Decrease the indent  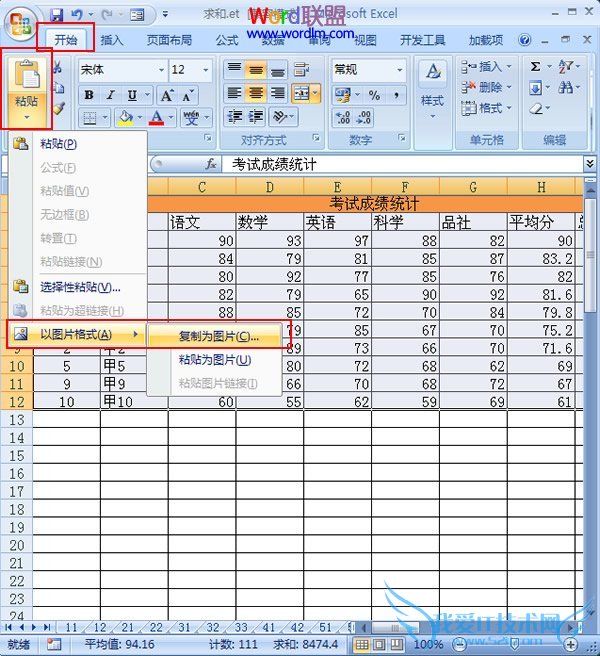(x=235, y=116)
